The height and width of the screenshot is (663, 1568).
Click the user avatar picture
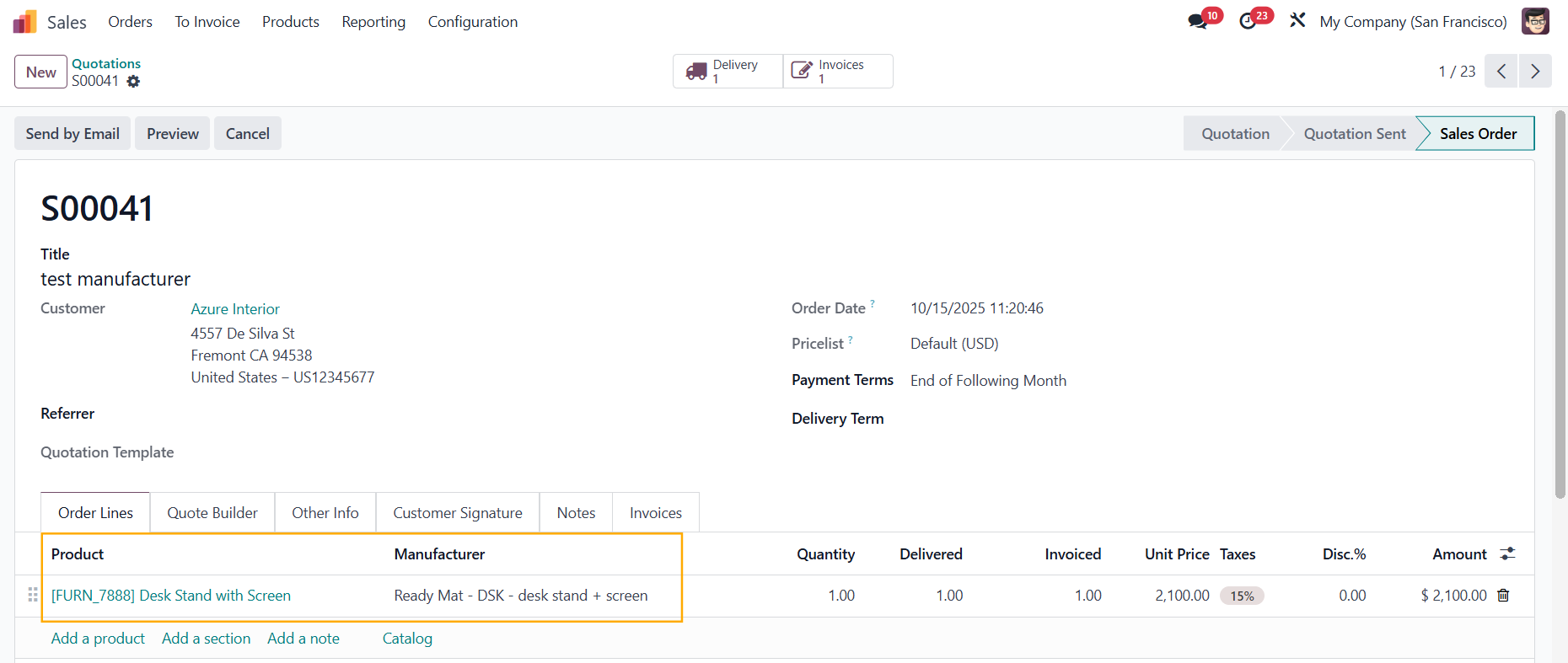pos(1534,21)
